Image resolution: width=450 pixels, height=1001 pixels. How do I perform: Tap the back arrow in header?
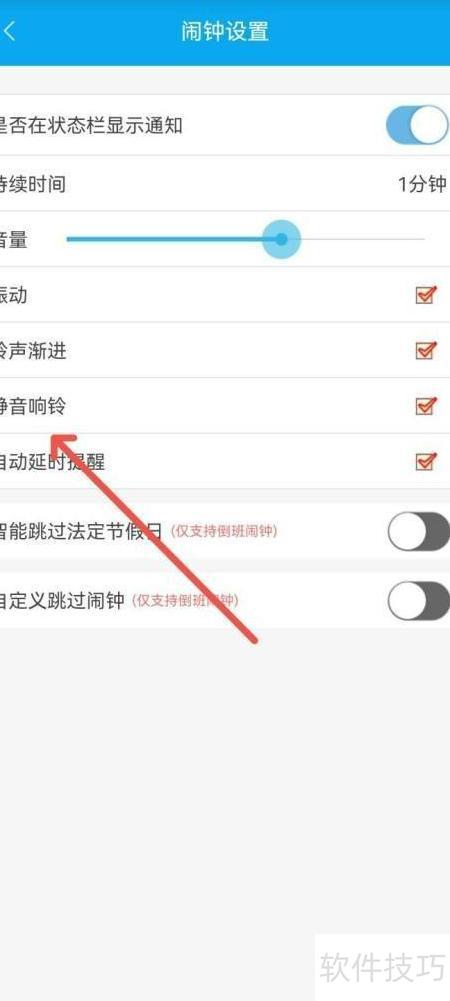[9, 32]
